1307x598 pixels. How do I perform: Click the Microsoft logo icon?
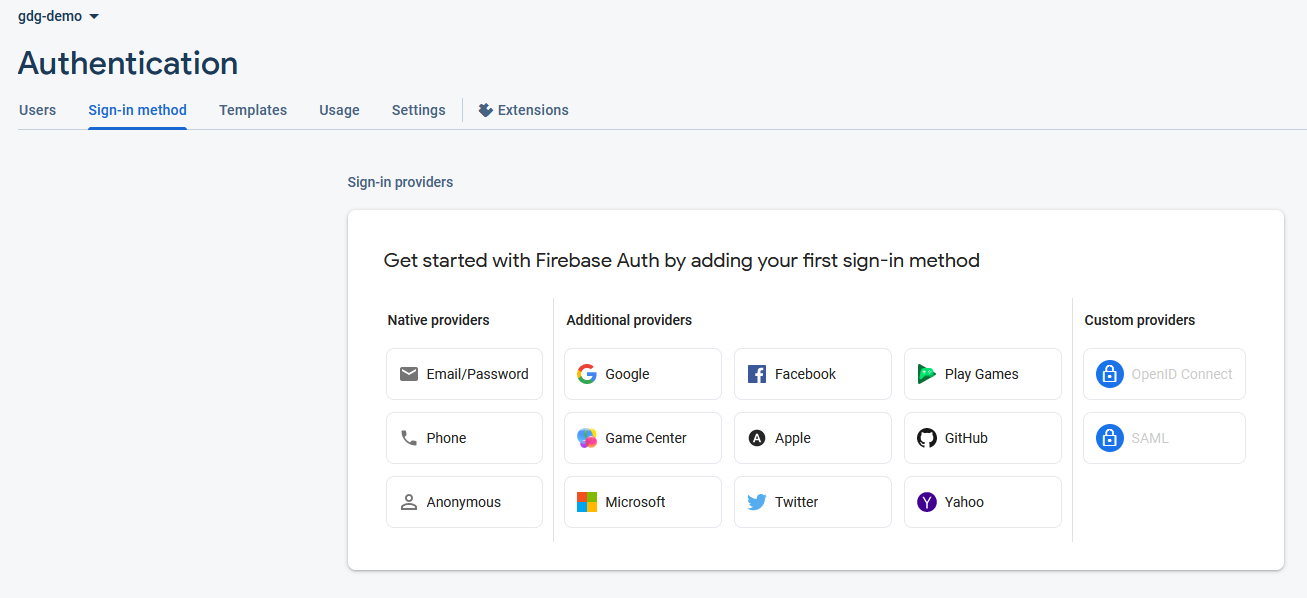pos(587,502)
